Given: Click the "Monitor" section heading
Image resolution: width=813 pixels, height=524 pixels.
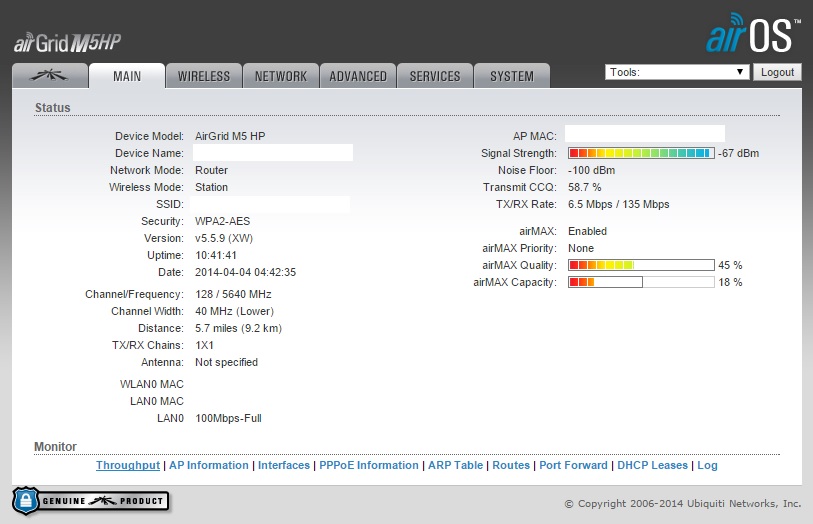Looking at the screenshot, I should coord(55,447).
